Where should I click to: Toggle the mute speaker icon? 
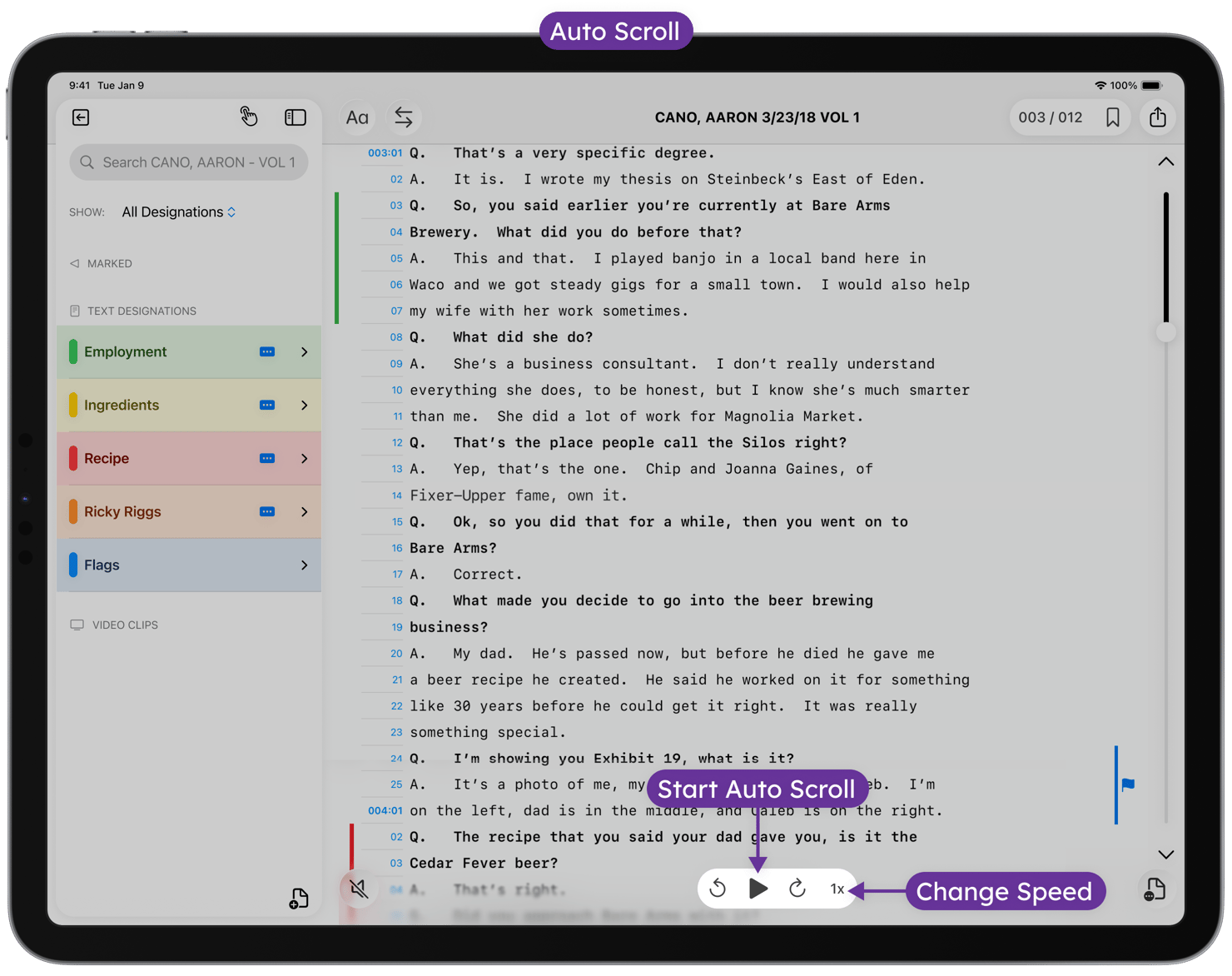coord(359,889)
